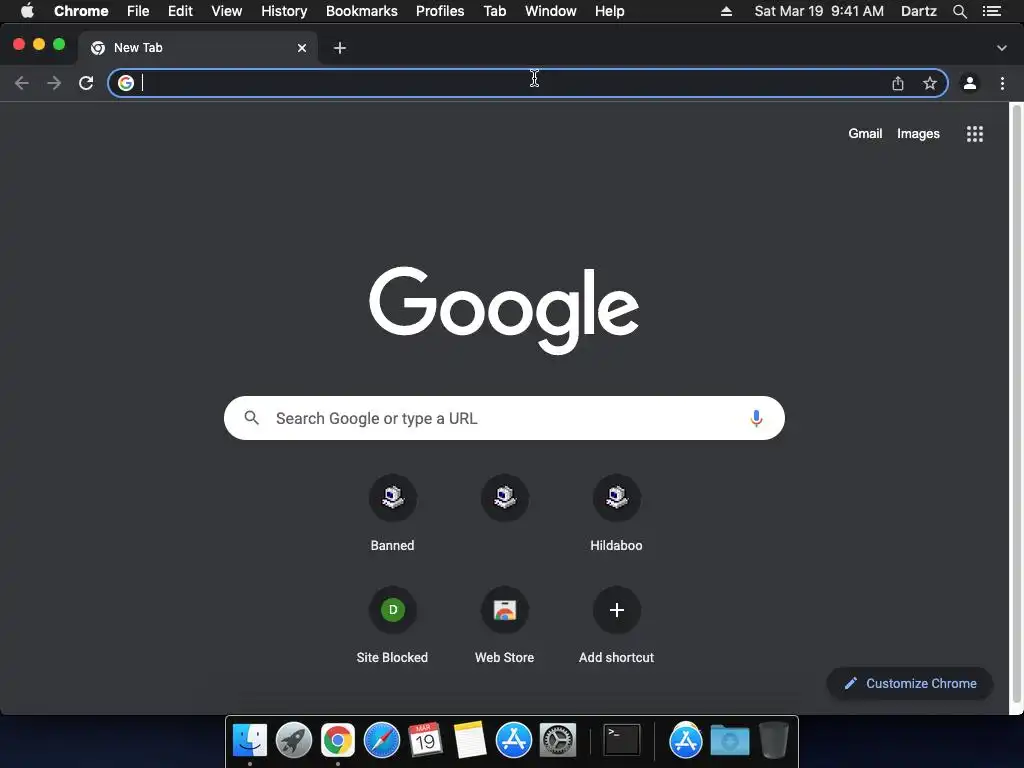Open Notes from the dock
This screenshot has width=1024, height=768.
pos(470,740)
